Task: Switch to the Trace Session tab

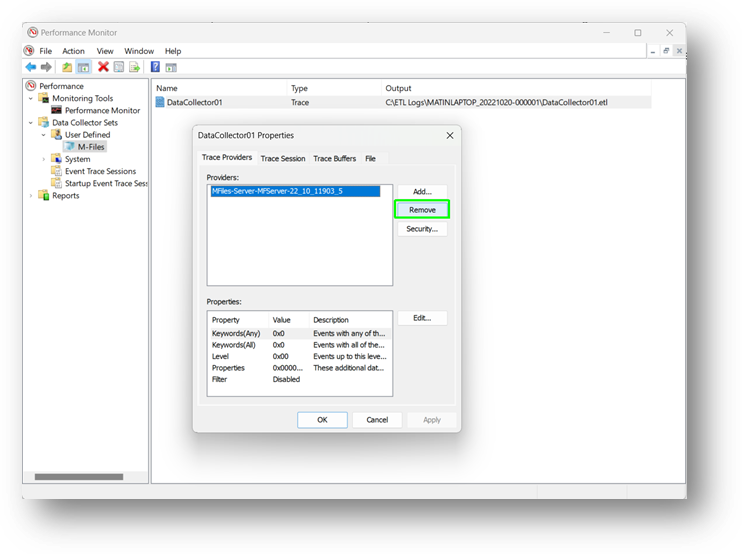Action: 283,158
